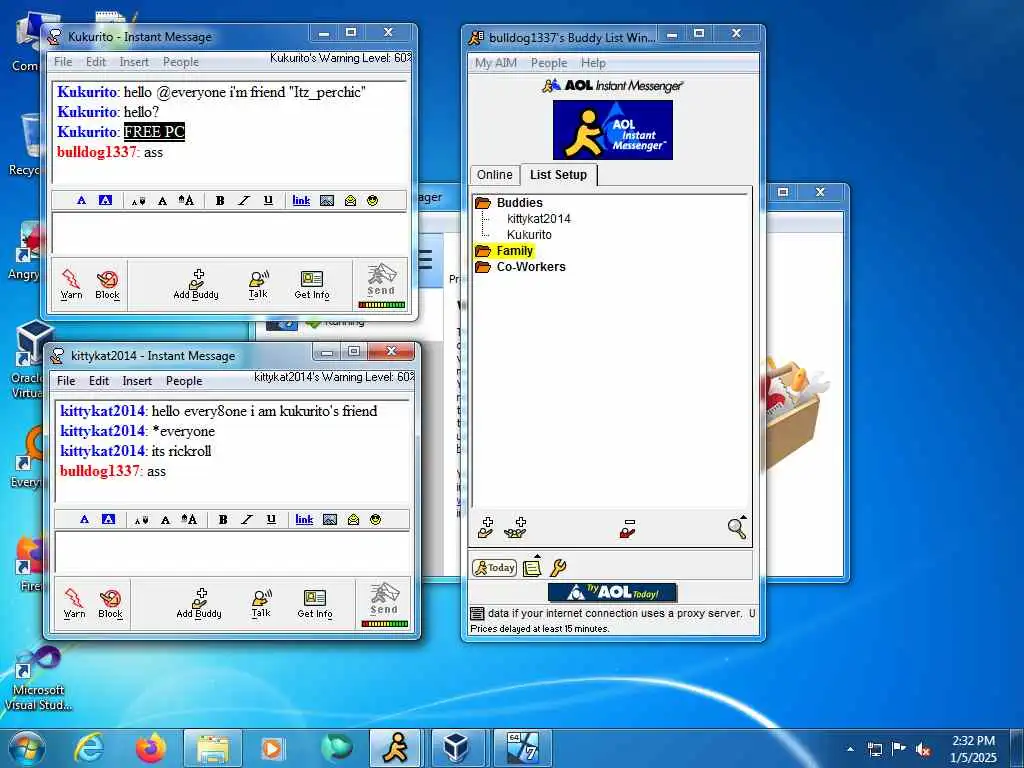Toggle italic formatting in kittykat2014 window
Viewport: 1024px width, 768px height.
point(247,520)
